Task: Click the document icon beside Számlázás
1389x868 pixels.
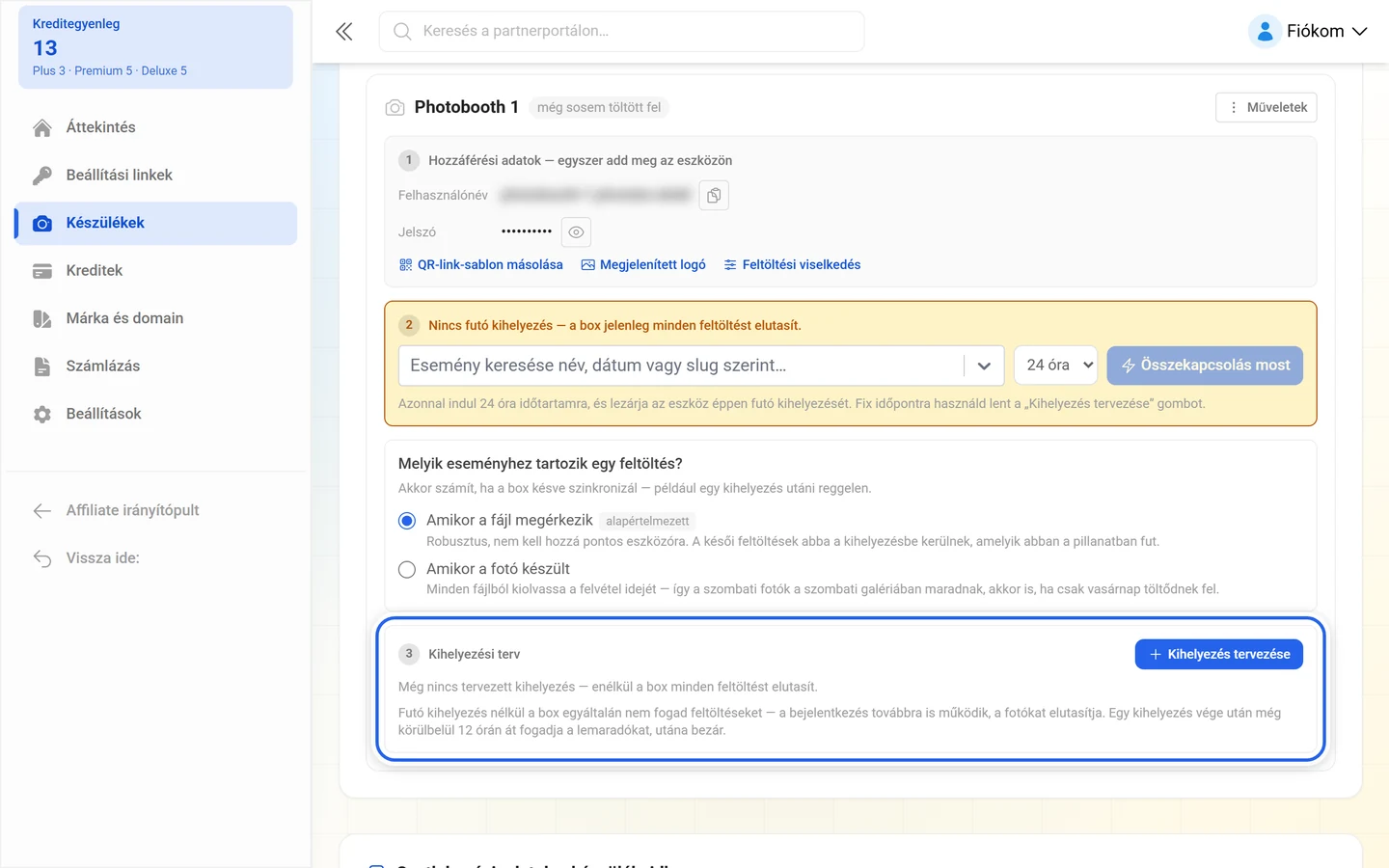Action: pyautogui.click(x=42, y=366)
